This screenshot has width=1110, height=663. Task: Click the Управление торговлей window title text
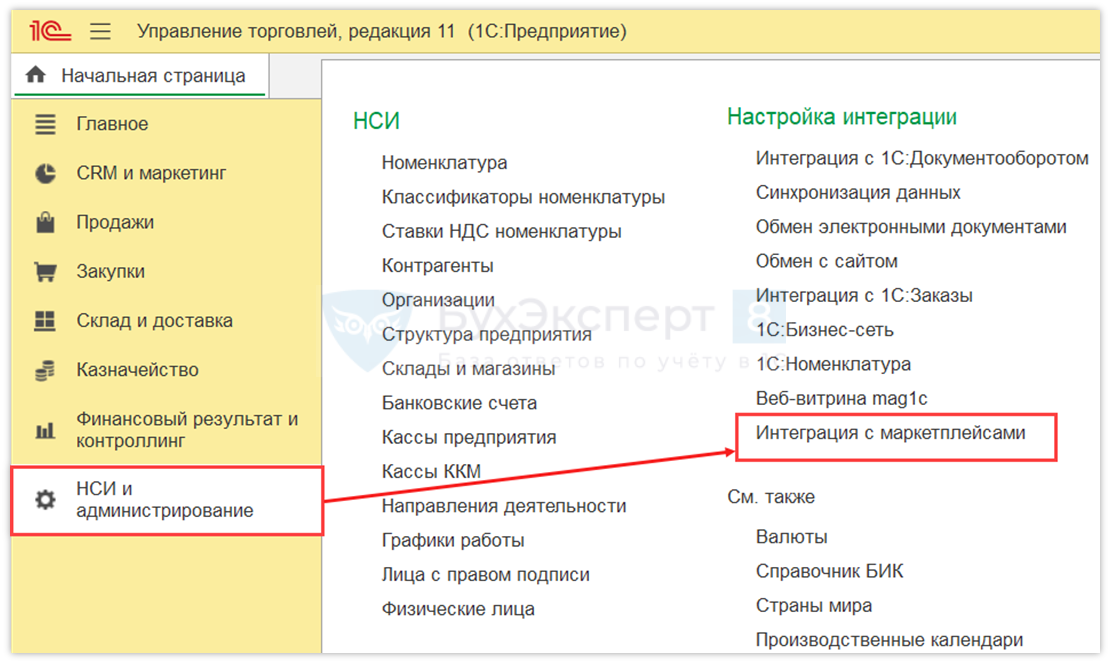[382, 31]
